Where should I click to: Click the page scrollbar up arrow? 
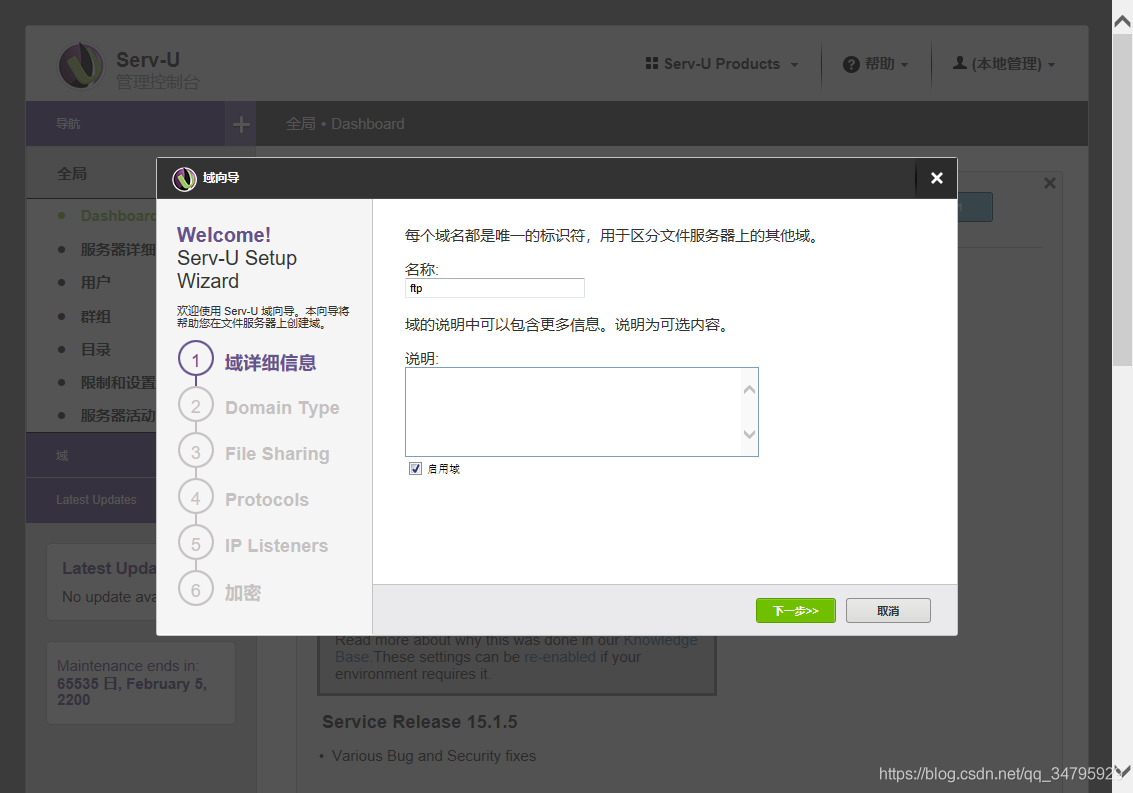click(1122, 22)
